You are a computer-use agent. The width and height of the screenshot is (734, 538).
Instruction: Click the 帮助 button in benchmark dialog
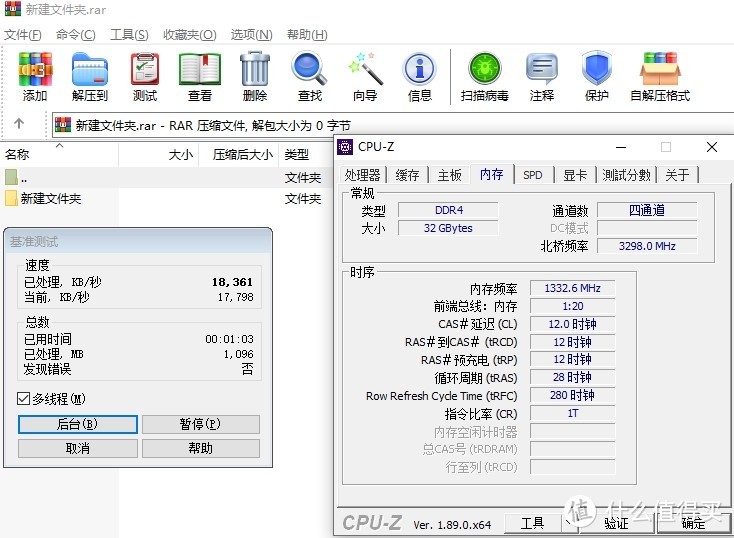tap(200, 448)
